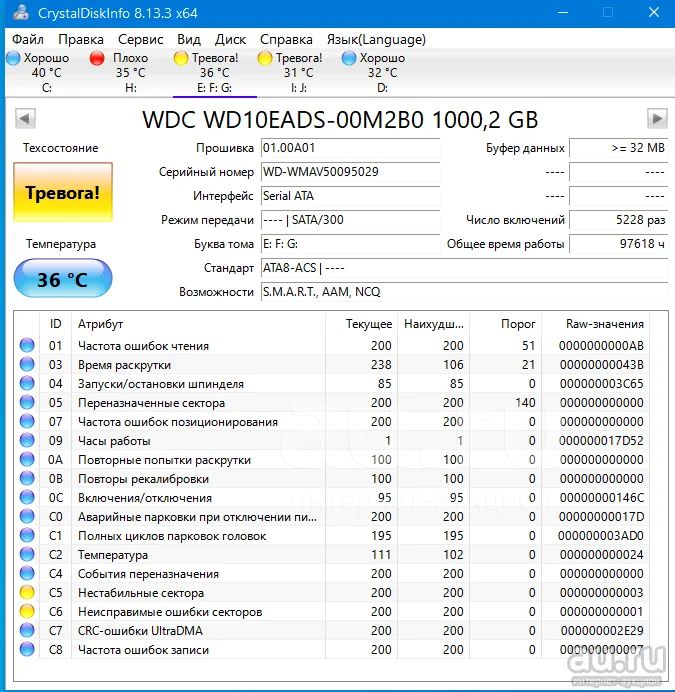Click the Интерфейс field Serial ATA
Viewport: 675px width, 692px height.
coord(350,196)
